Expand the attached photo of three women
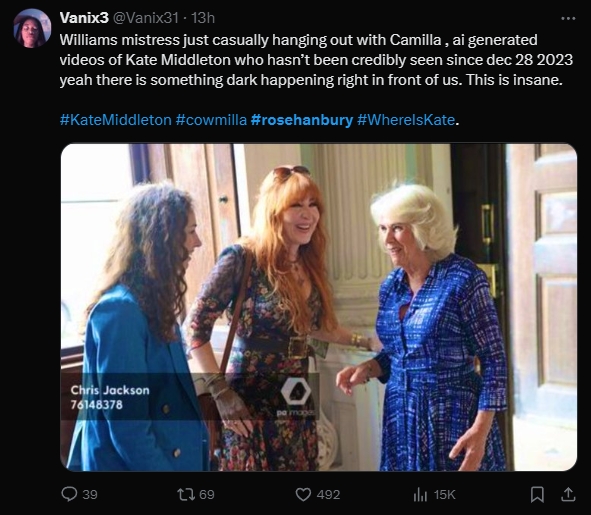Viewport: 591px width, 515px height. tap(318, 307)
